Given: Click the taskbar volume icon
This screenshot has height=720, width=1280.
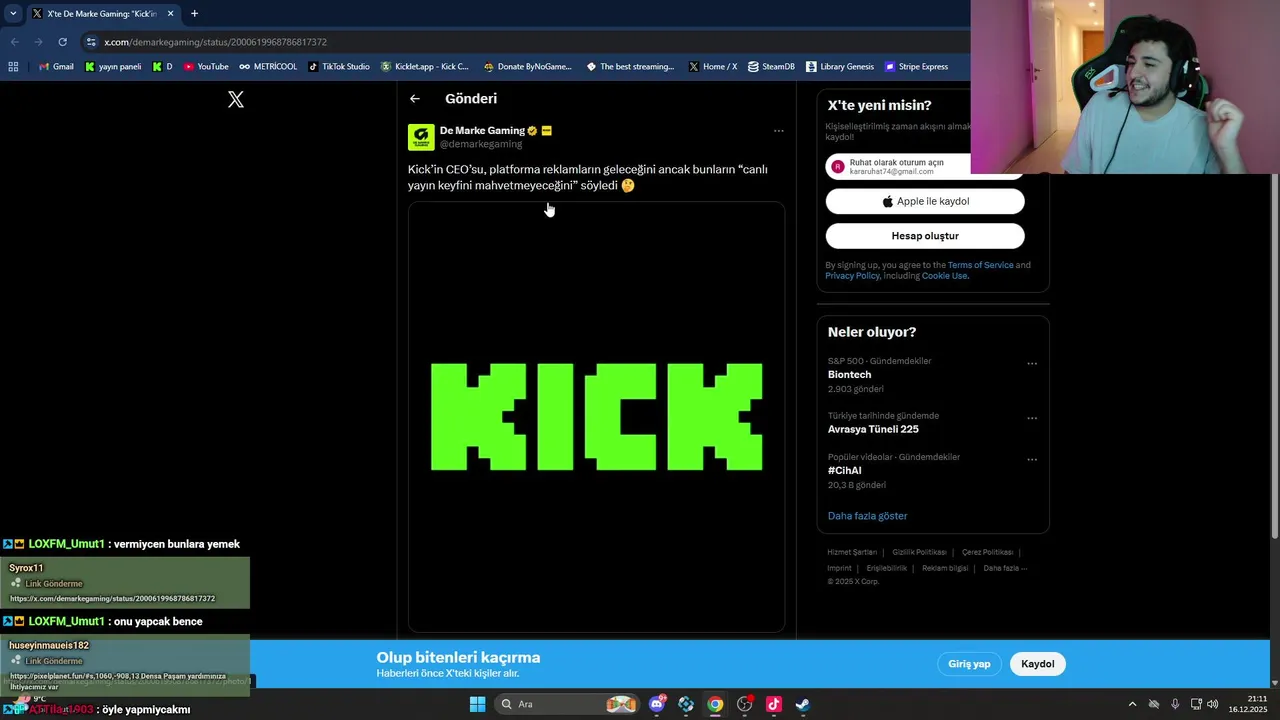Looking at the screenshot, I should click(x=1213, y=704).
